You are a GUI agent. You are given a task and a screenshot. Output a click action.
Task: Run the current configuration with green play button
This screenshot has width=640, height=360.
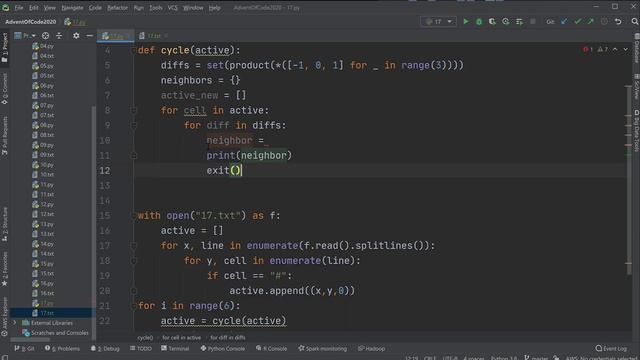coord(466,22)
